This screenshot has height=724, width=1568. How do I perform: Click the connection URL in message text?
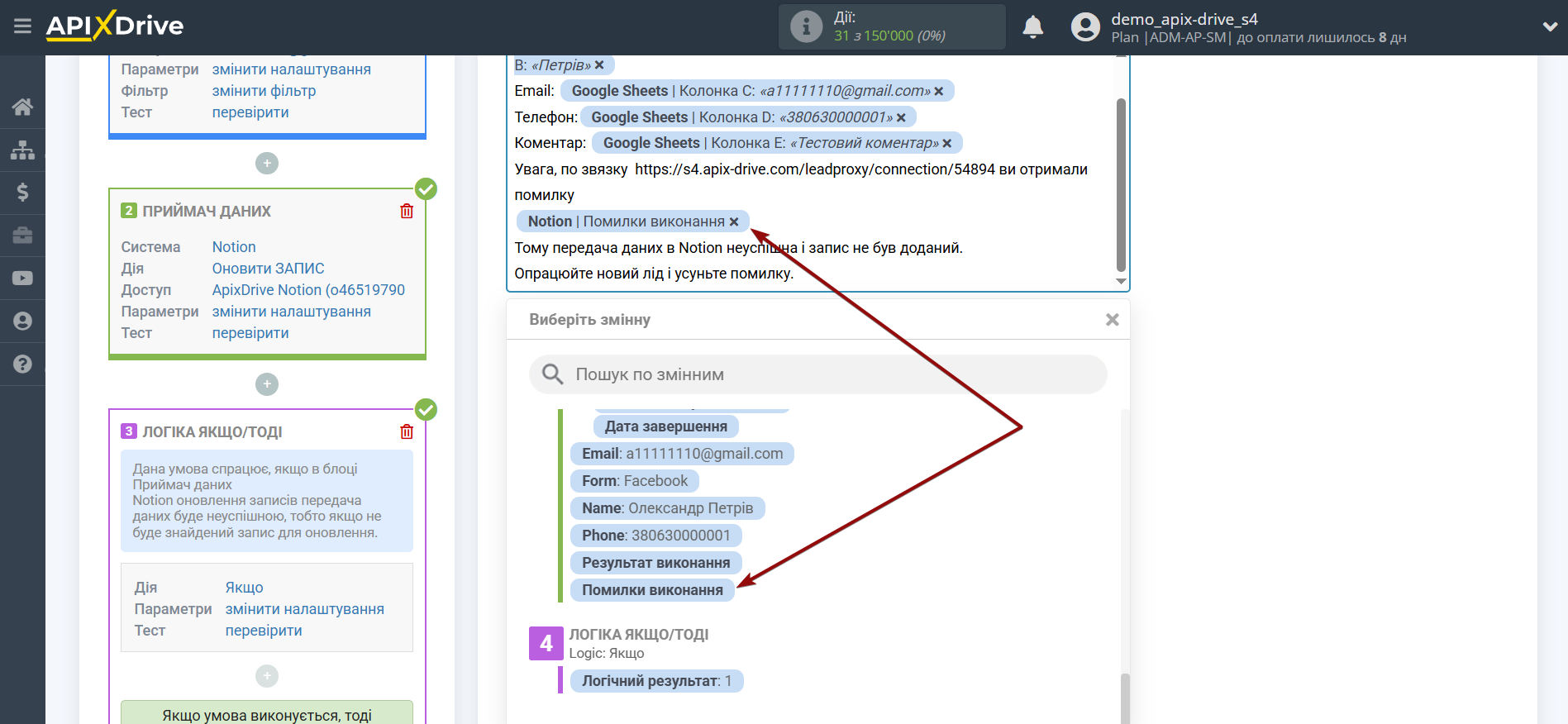click(815, 169)
